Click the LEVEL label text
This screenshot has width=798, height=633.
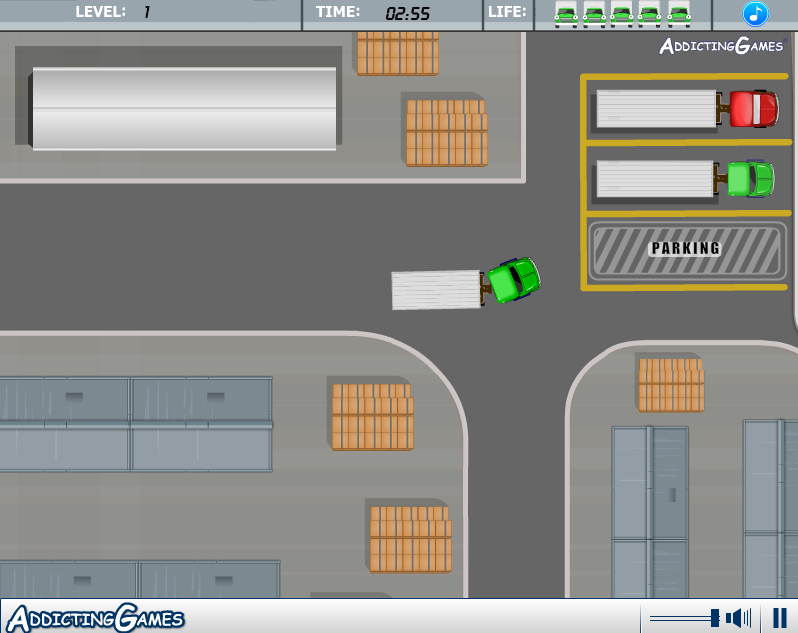(x=100, y=12)
